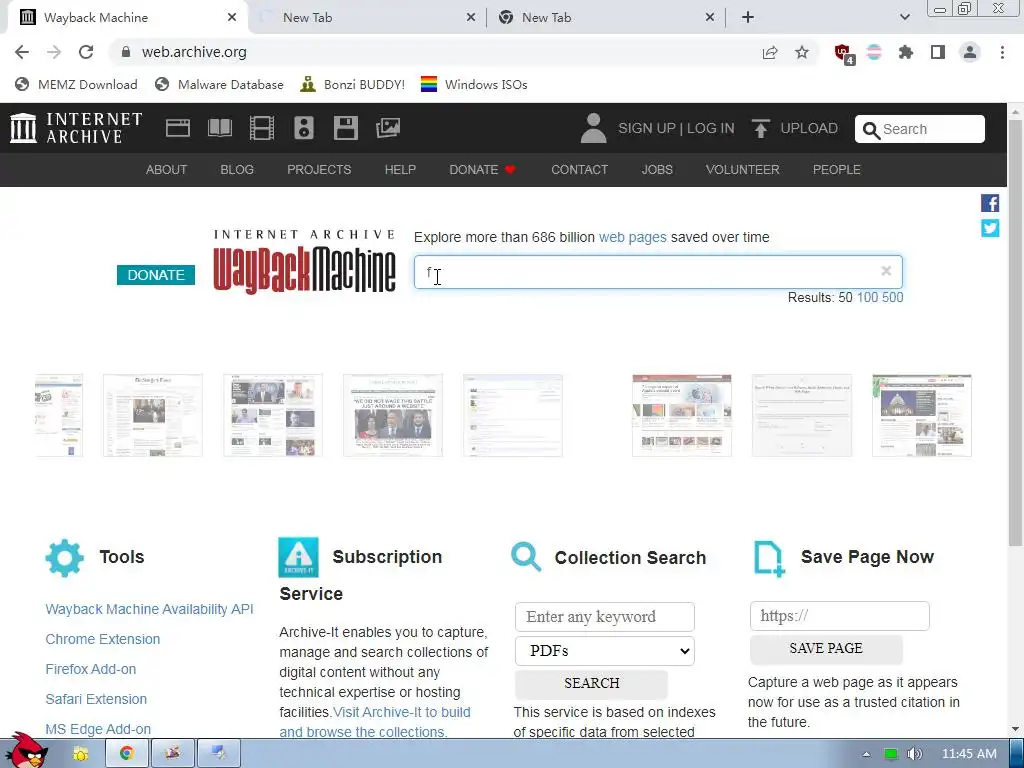
Task: Open the Firefox Add-on link
Action: (x=91, y=669)
